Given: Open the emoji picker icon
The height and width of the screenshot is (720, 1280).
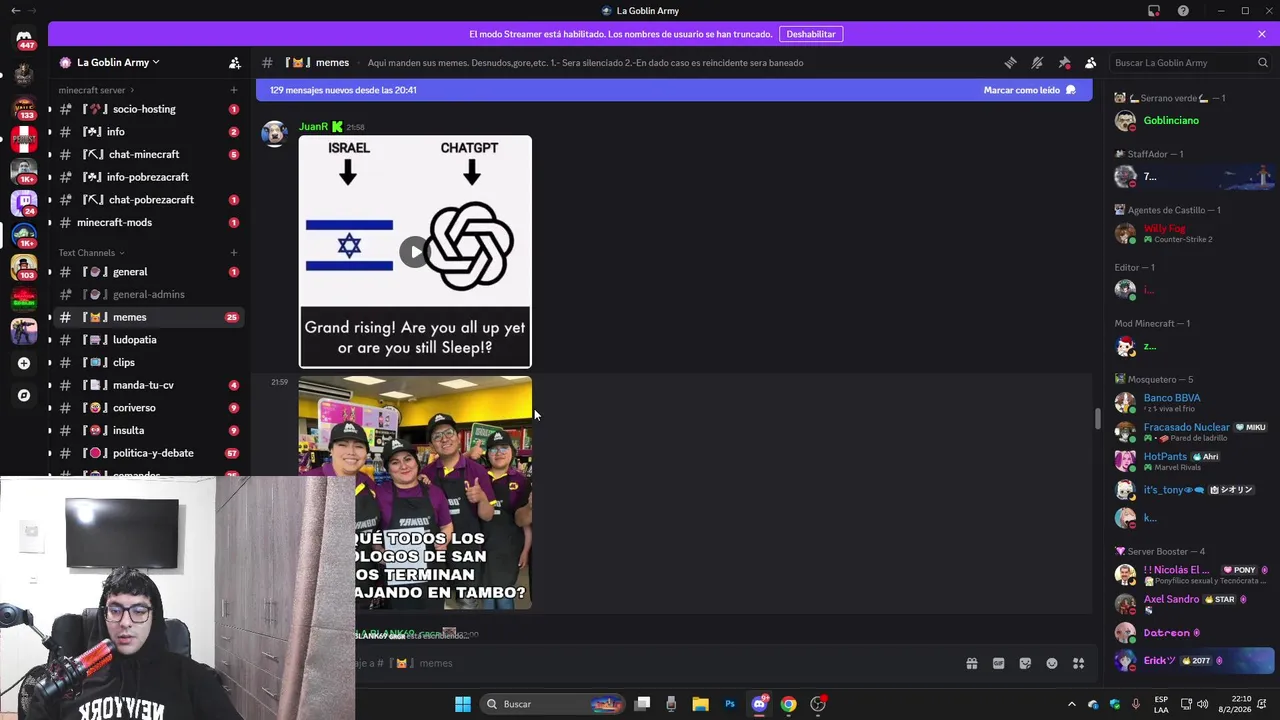Looking at the screenshot, I should 1052,663.
